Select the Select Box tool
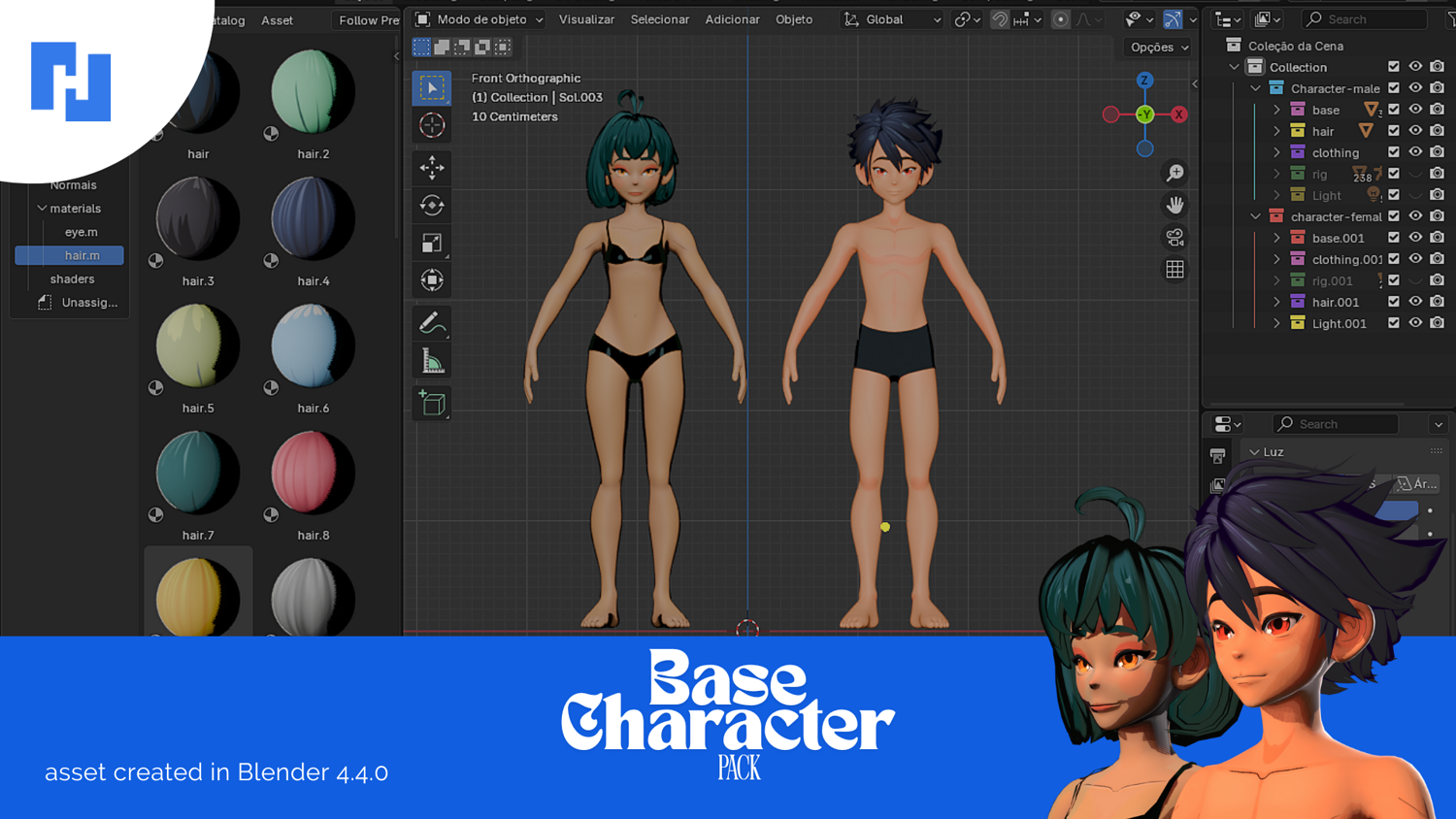Image resolution: width=1456 pixels, height=819 pixels. pyautogui.click(x=432, y=87)
